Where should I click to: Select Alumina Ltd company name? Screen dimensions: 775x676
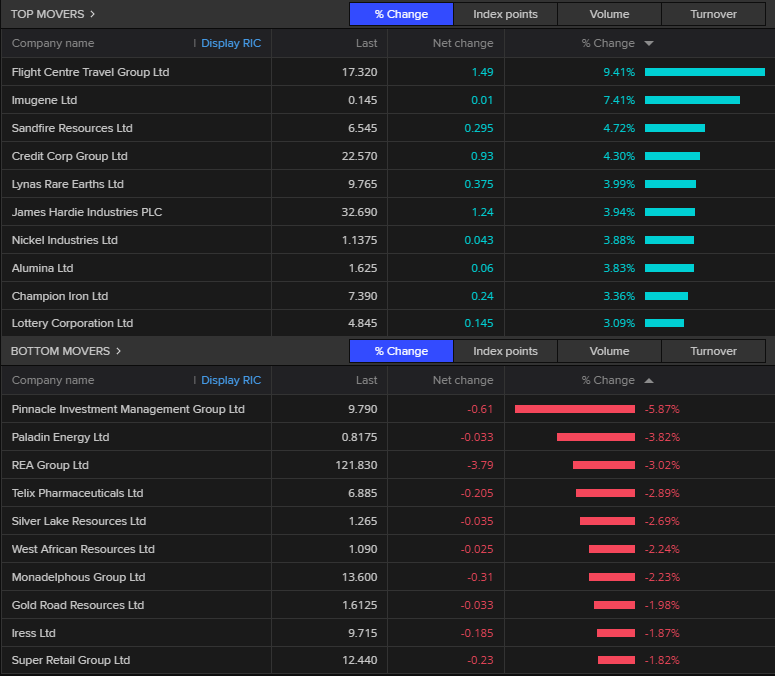tap(43, 268)
